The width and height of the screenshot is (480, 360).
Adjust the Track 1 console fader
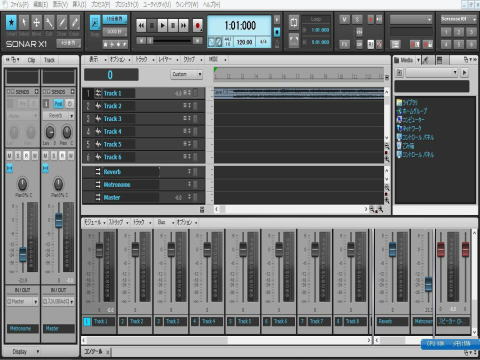tap(99, 250)
